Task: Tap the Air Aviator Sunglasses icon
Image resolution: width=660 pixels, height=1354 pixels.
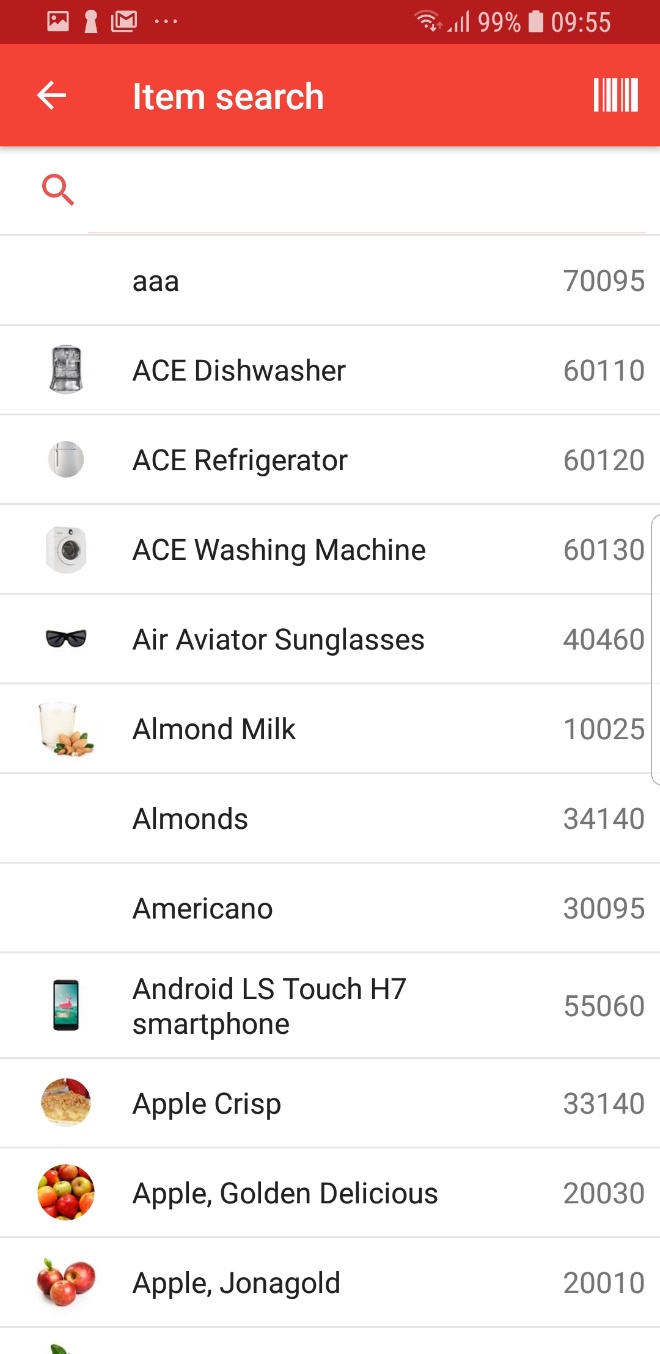Action: pyautogui.click(x=66, y=639)
